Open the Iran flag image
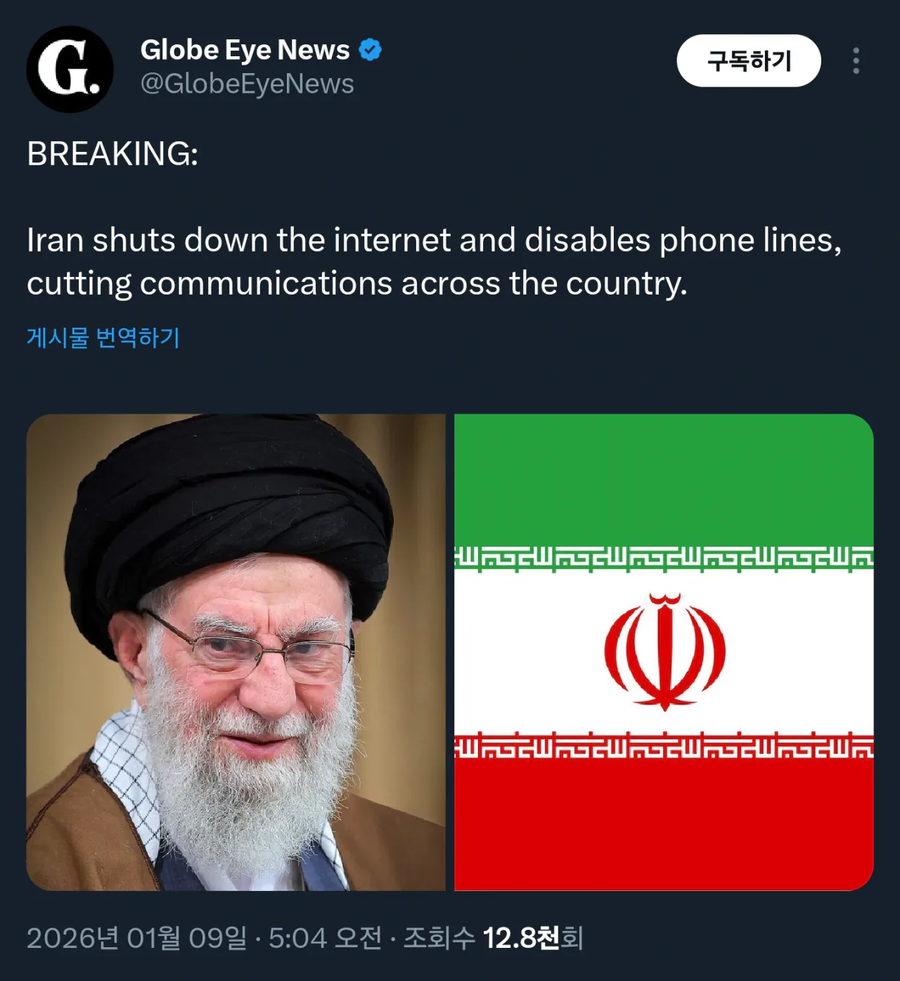Viewport: 900px width, 981px height. [664, 652]
